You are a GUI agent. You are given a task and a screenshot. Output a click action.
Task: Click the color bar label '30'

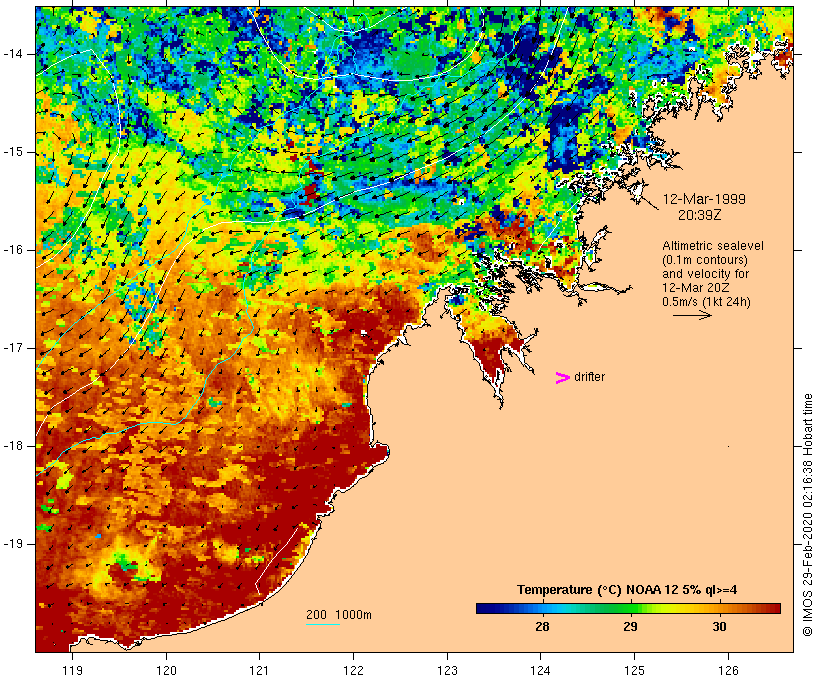(719, 626)
